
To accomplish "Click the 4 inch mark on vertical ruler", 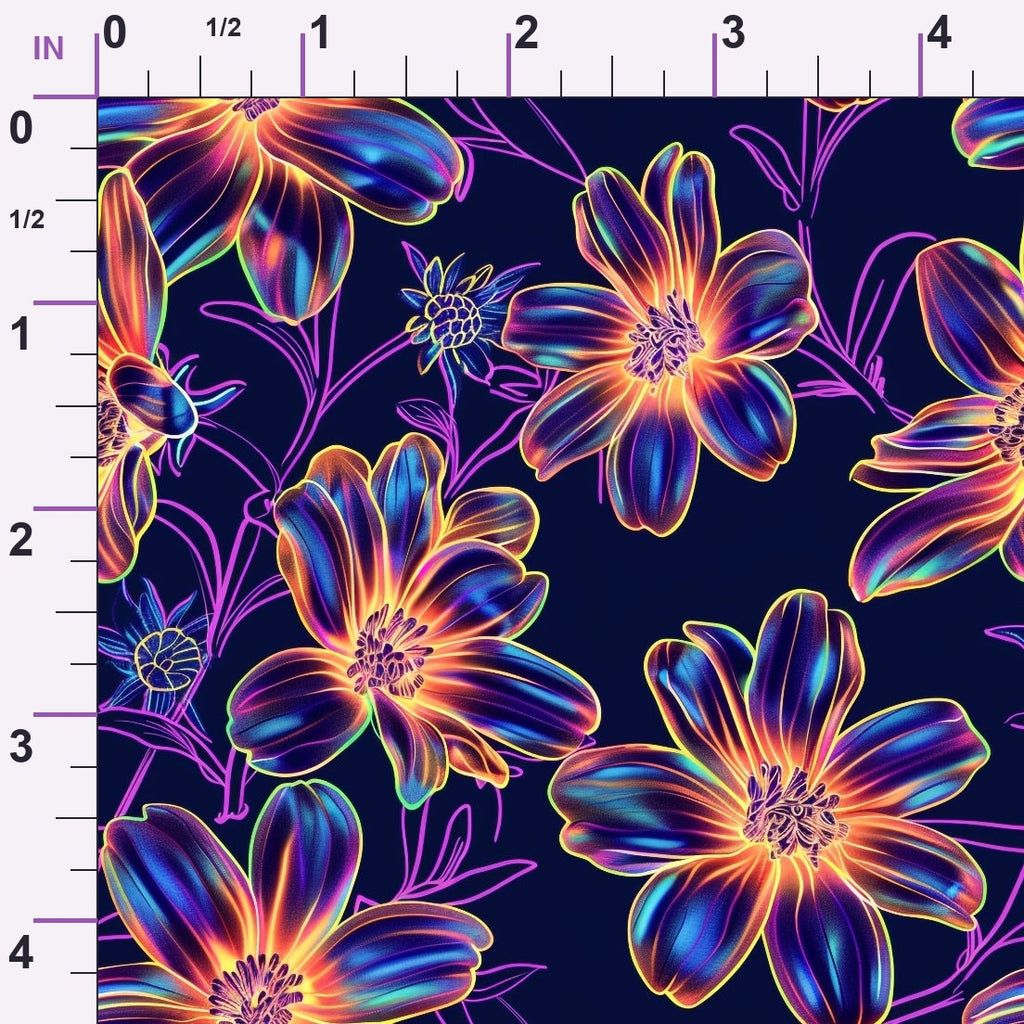I will point(21,953).
